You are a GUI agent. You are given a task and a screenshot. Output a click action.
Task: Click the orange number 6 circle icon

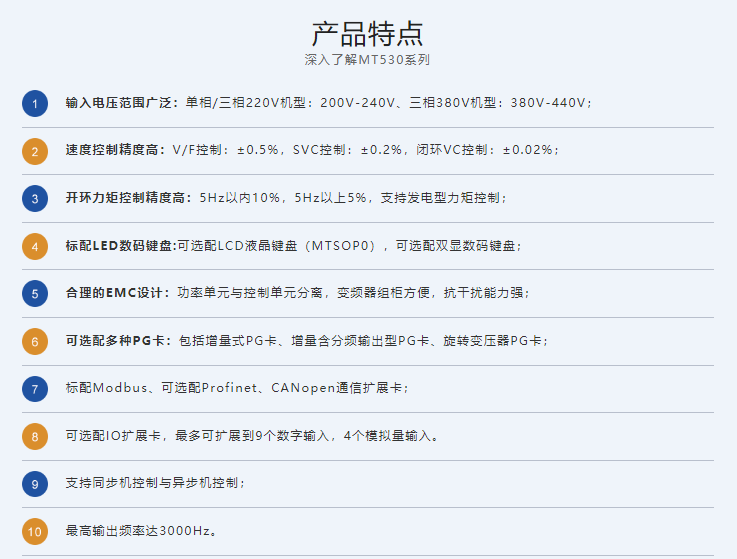[x=35, y=341]
